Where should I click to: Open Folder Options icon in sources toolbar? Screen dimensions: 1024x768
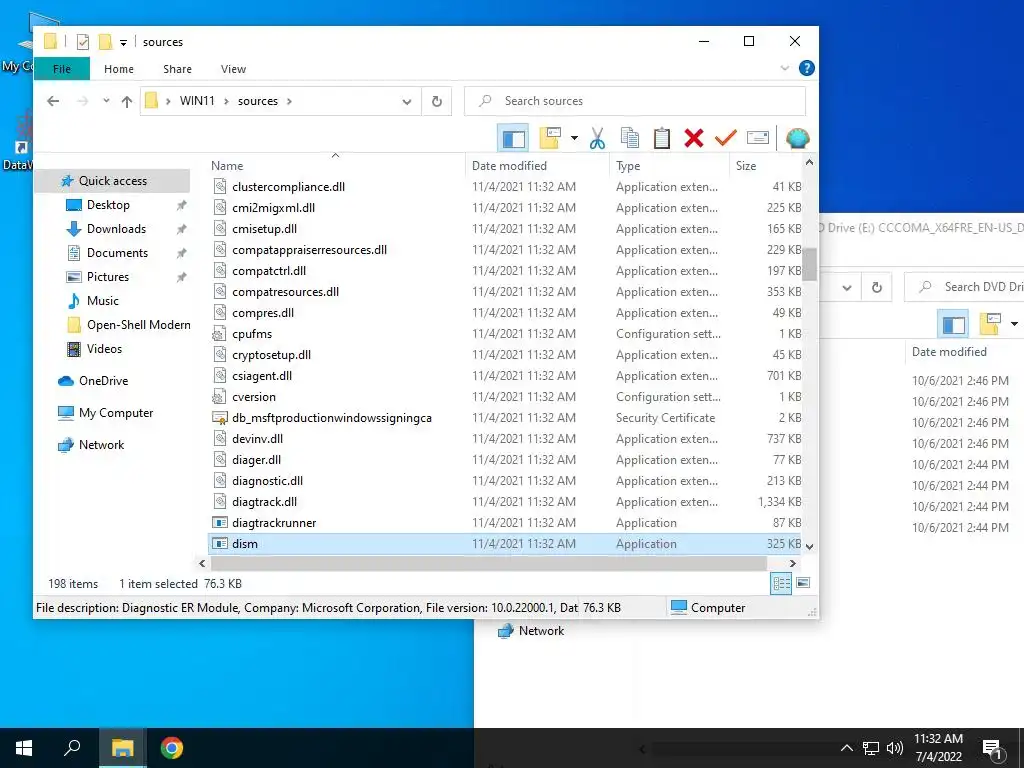tap(551, 138)
